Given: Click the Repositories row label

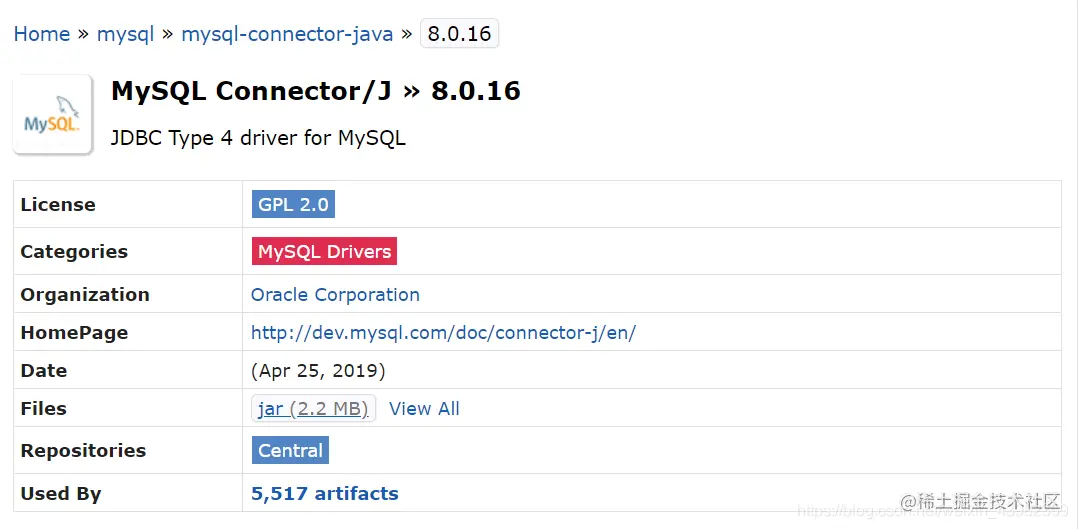Looking at the screenshot, I should pos(83,451).
